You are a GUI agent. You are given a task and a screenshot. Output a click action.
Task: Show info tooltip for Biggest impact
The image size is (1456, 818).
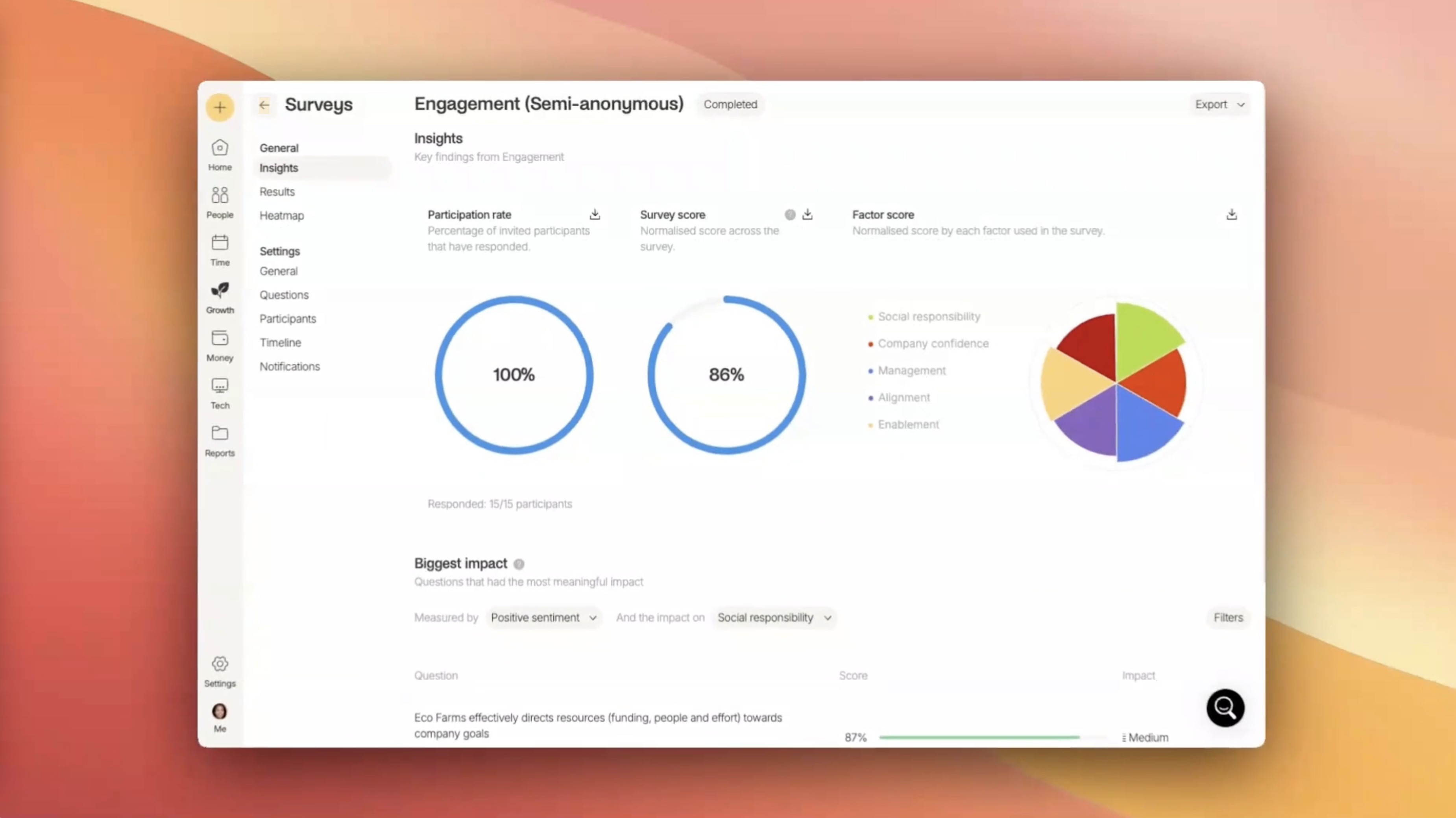click(519, 564)
